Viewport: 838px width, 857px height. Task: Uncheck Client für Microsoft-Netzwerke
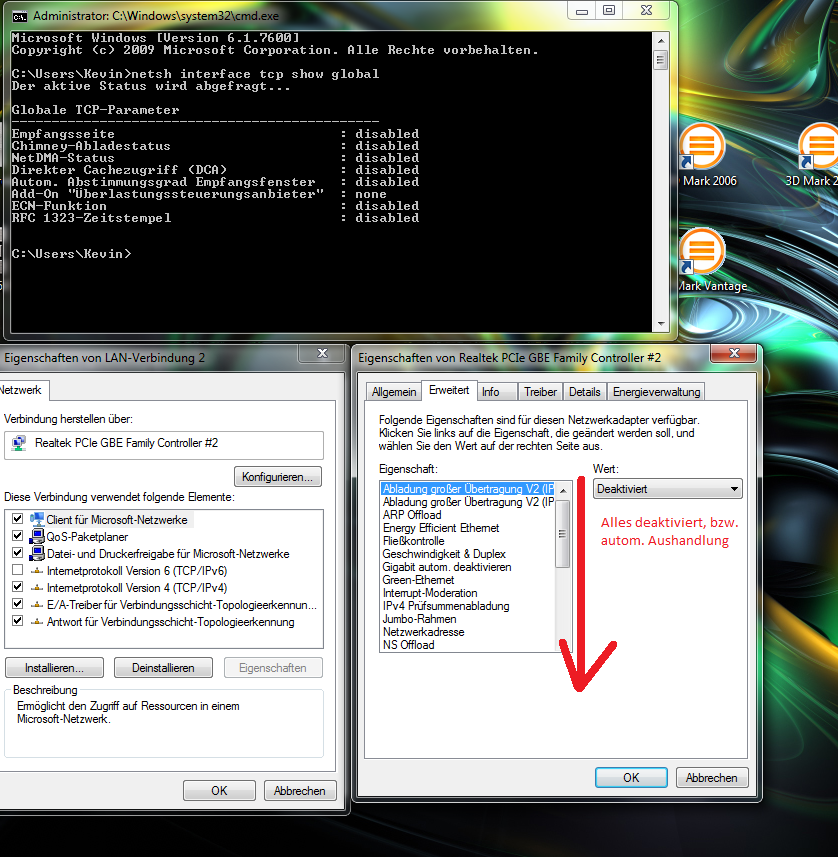coord(17,519)
